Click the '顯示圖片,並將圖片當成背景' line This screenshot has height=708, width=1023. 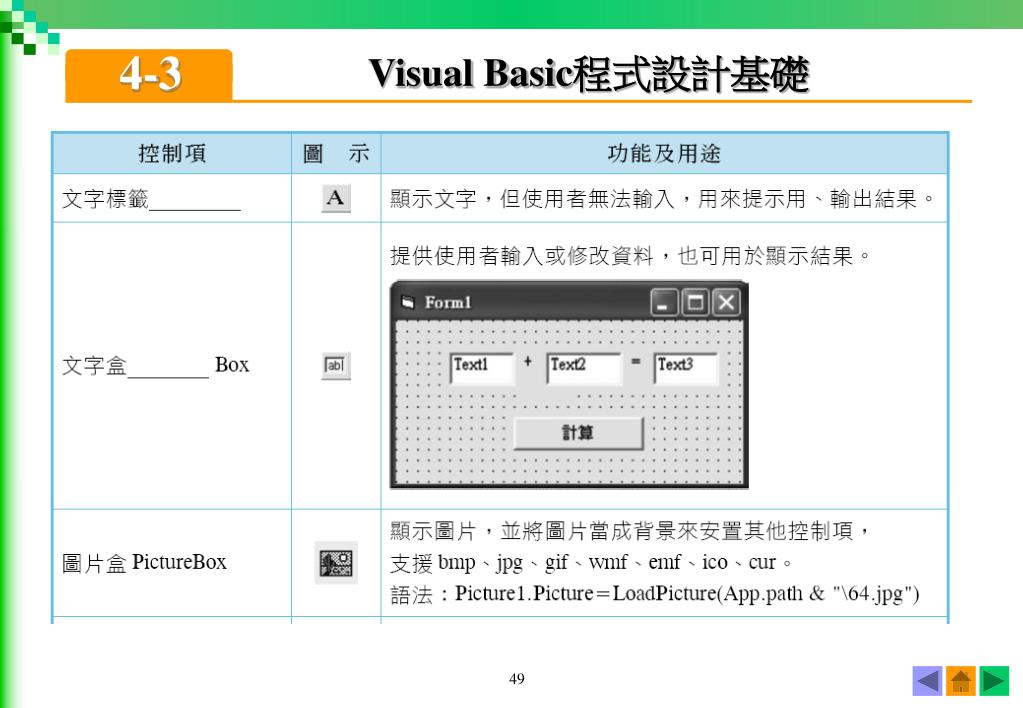coord(631,531)
